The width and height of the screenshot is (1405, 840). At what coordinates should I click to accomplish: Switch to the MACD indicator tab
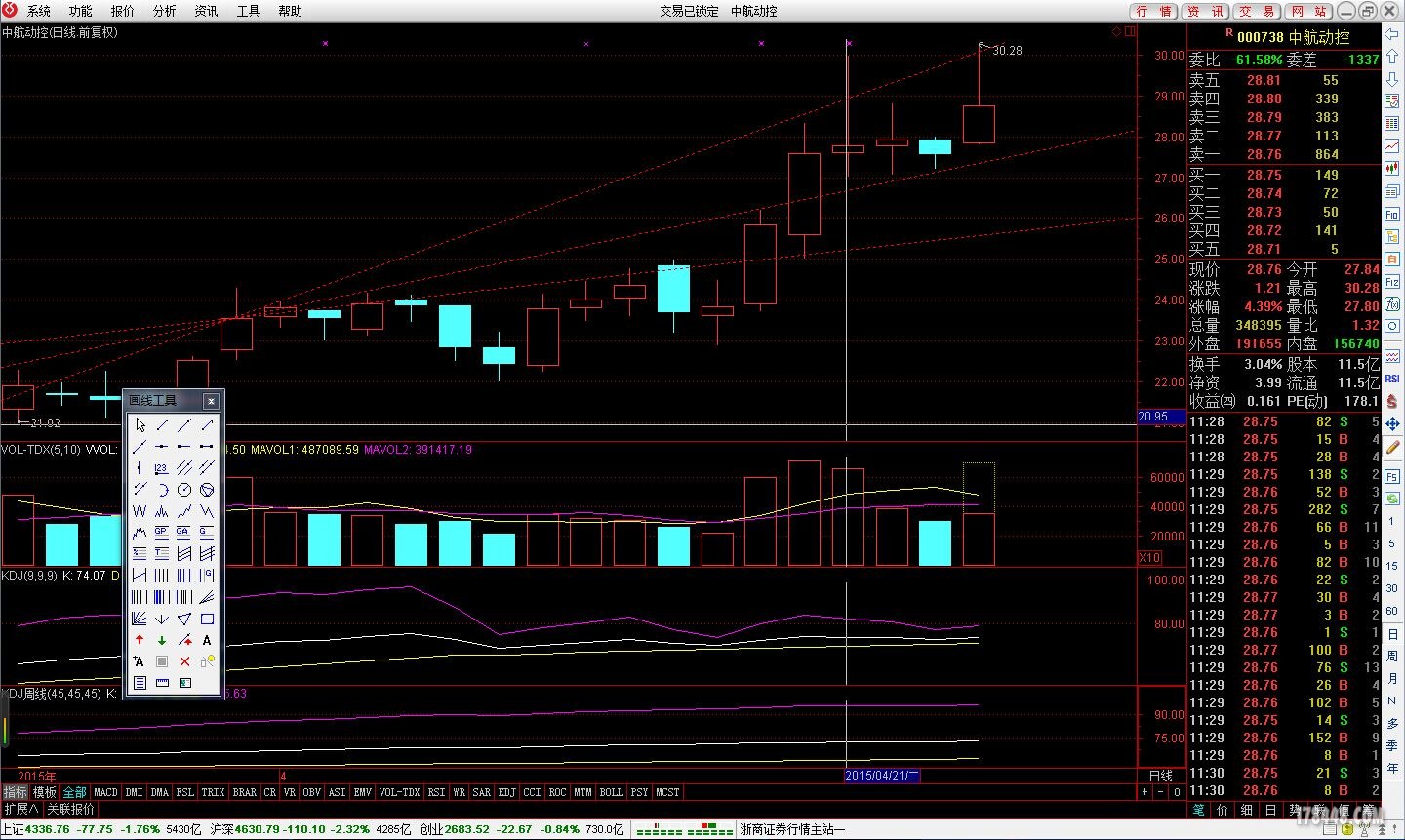tap(105, 792)
